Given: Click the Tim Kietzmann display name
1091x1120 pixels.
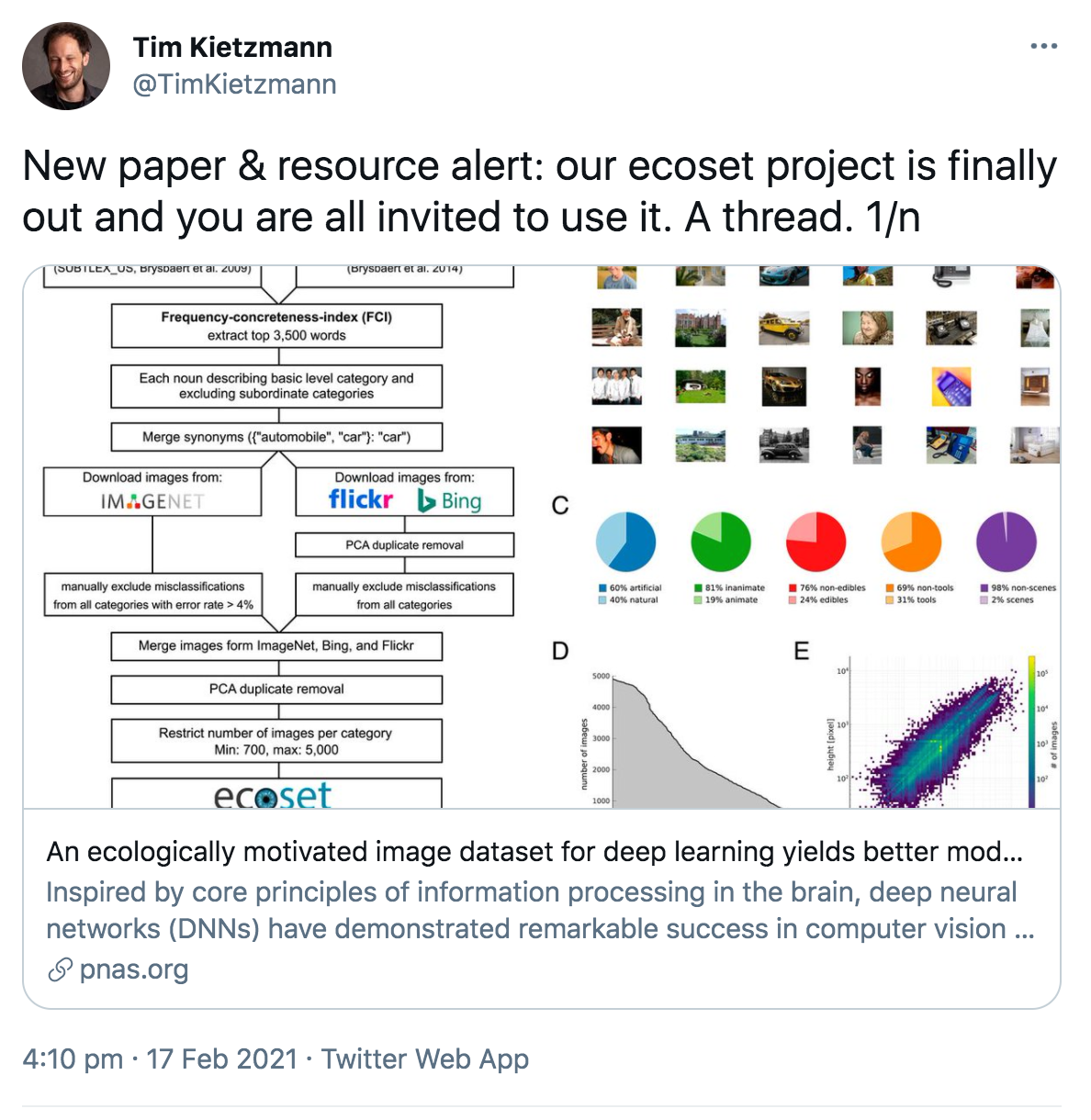Looking at the screenshot, I should pos(233,48).
